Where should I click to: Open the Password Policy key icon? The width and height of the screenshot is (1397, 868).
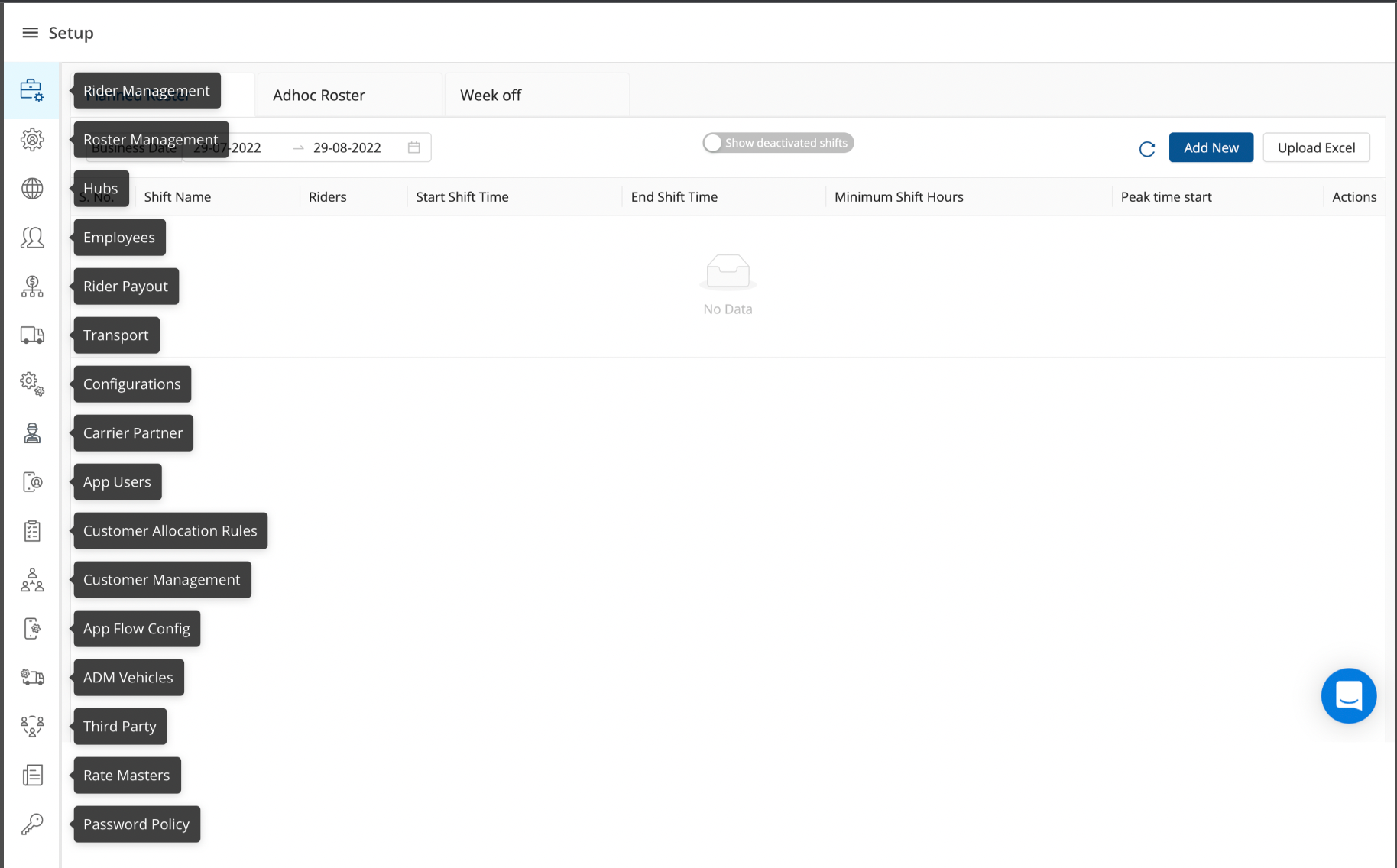(x=31, y=824)
